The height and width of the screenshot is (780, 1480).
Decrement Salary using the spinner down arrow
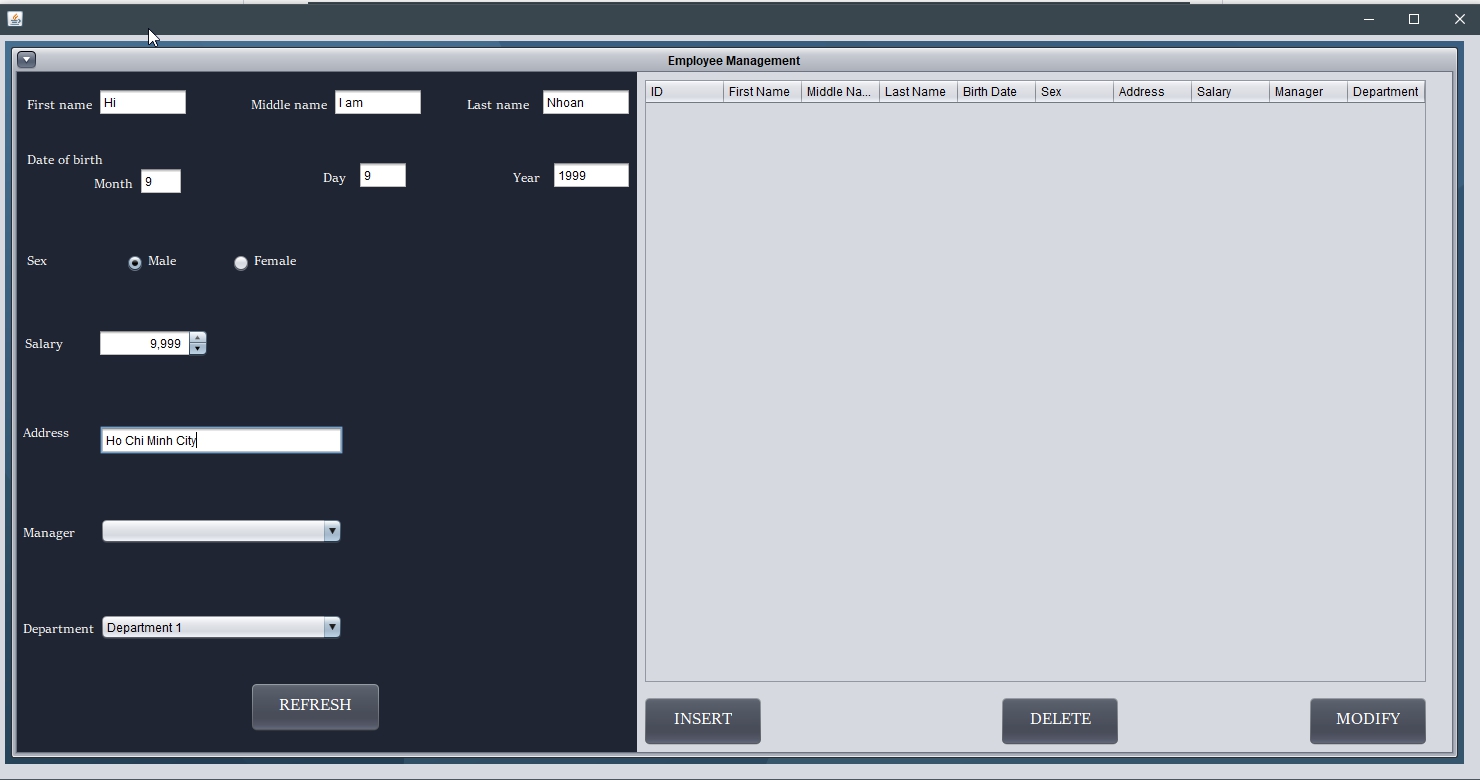(x=197, y=349)
